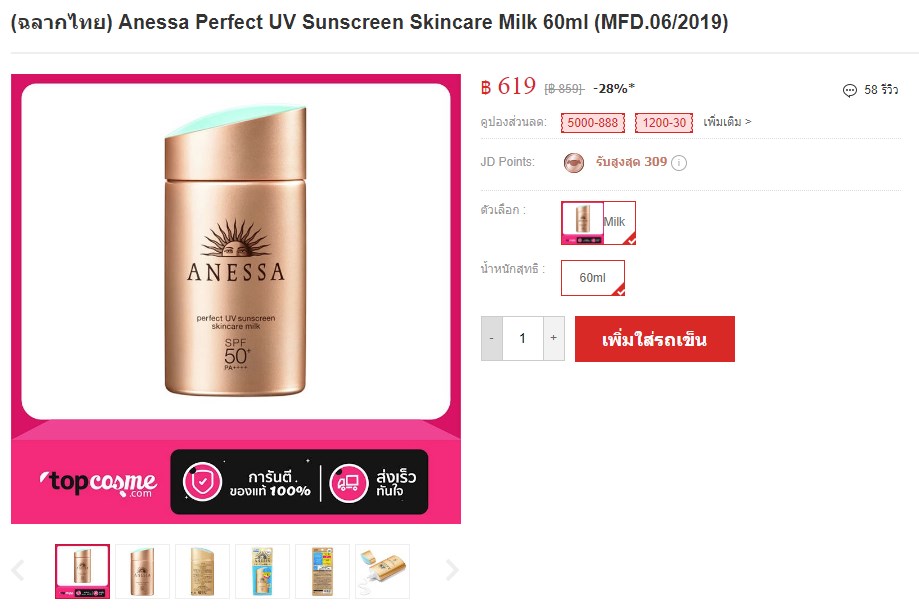Click the เพิ่มใส่รถเข็น add to cart button

(655, 339)
